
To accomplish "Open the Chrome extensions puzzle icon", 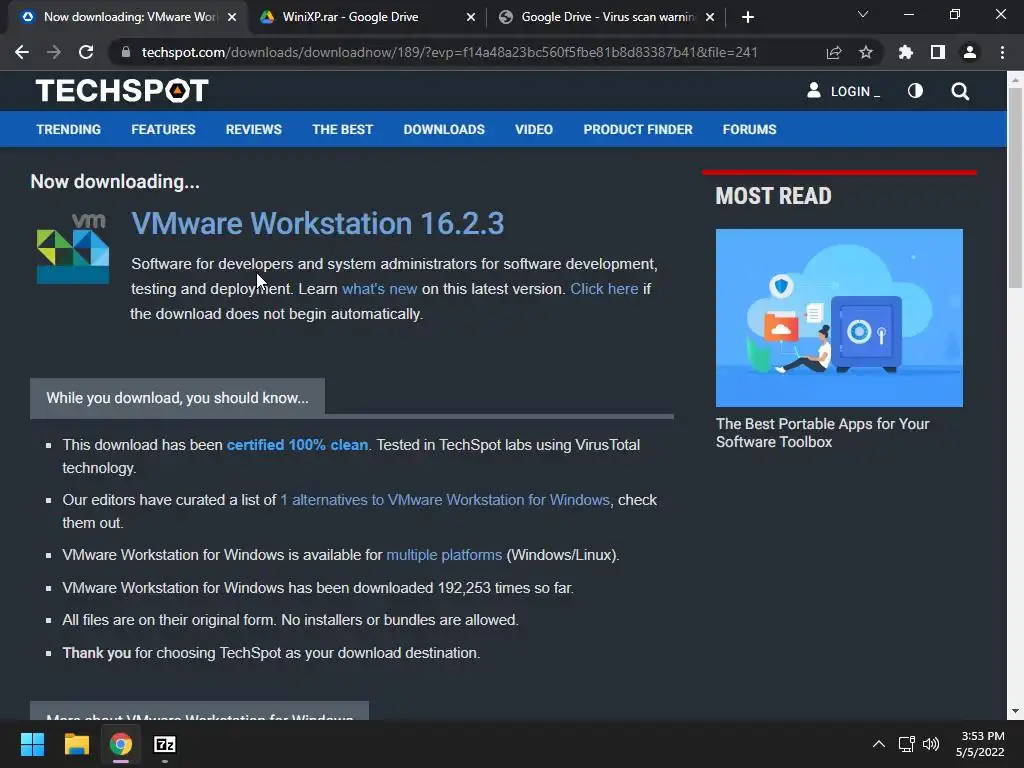I will [x=906, y=52].
